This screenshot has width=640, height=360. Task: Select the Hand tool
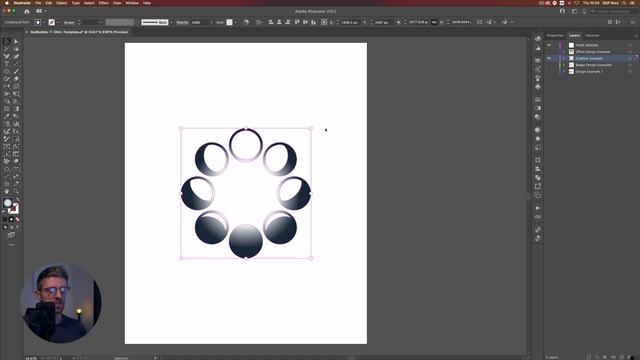point(7,191)
